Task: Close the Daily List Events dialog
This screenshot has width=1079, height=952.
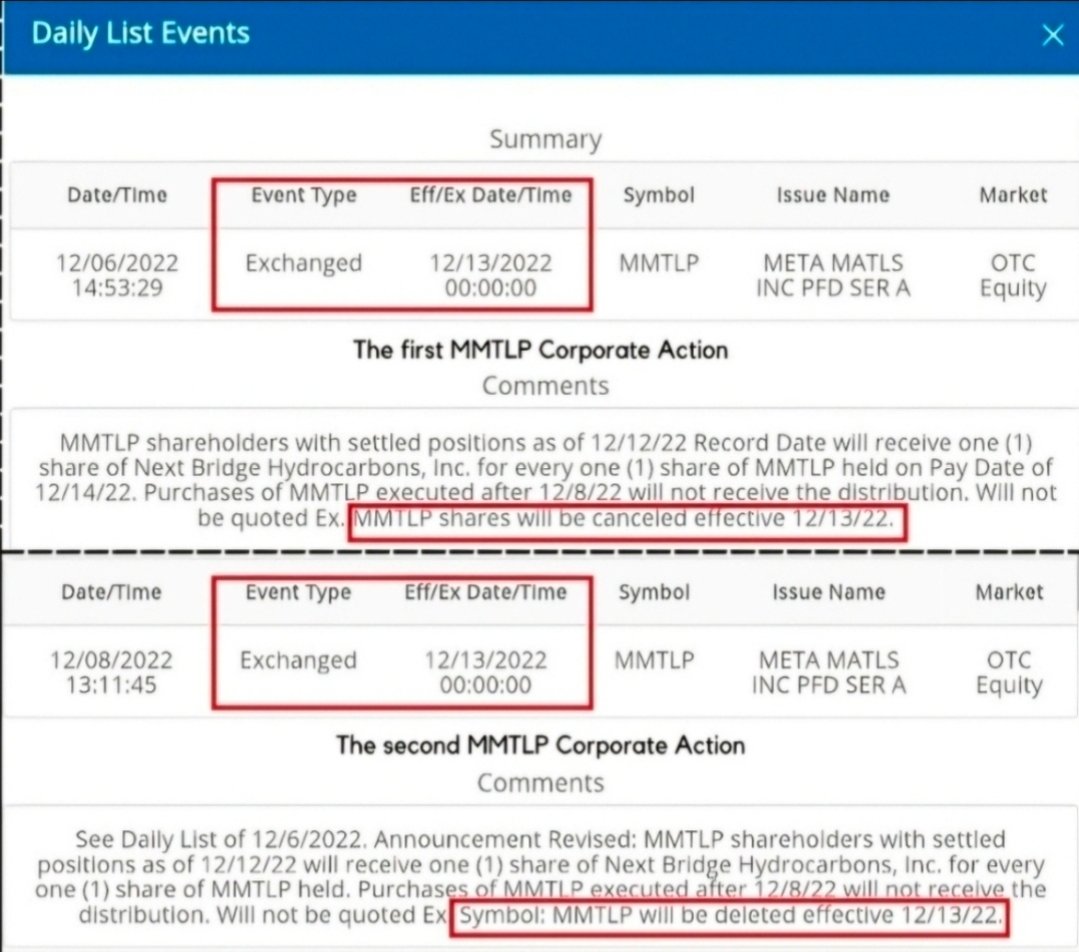Action: (x=1052, y=34)
